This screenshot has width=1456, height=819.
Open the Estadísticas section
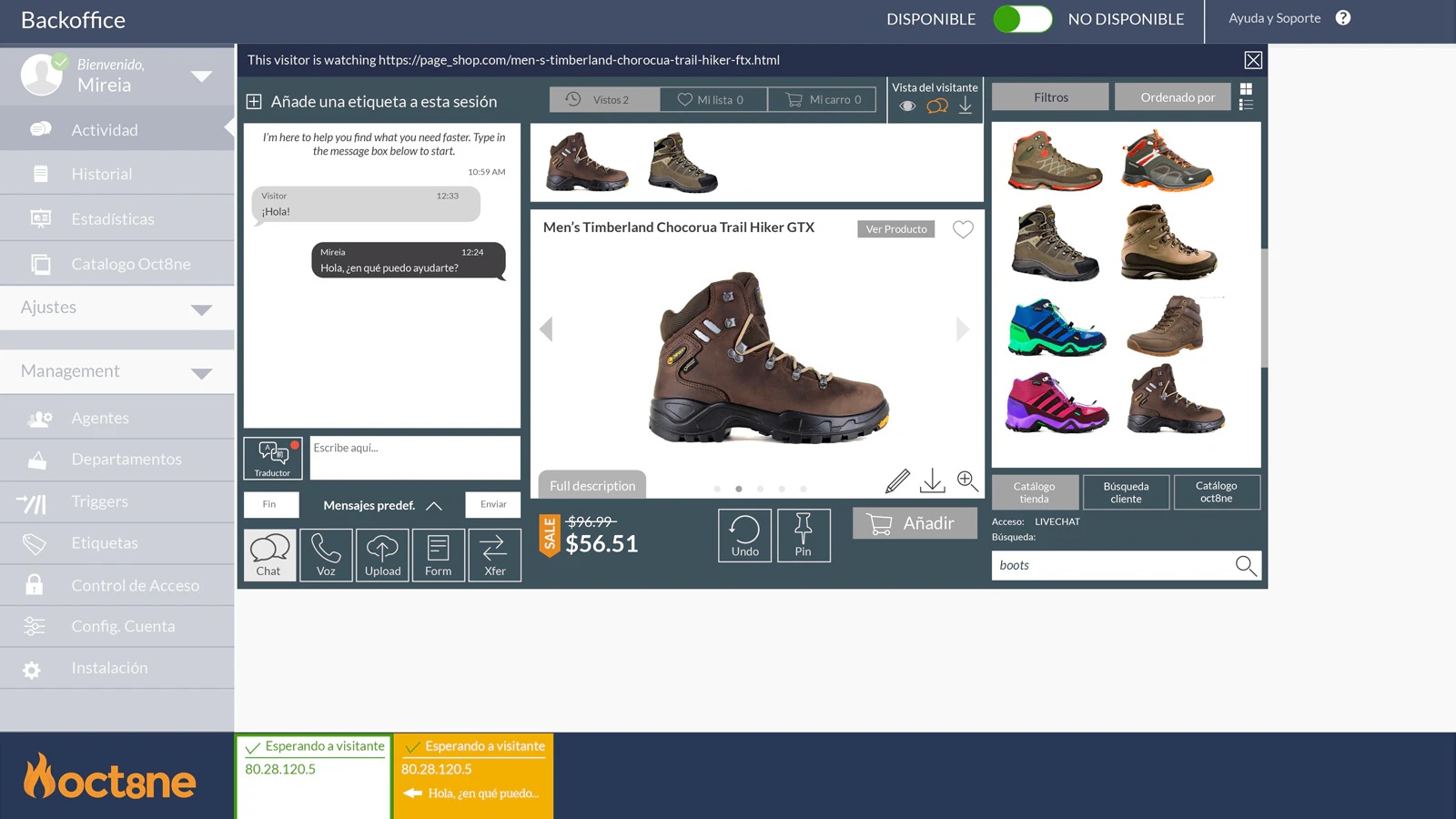click(x=117, y=218)
